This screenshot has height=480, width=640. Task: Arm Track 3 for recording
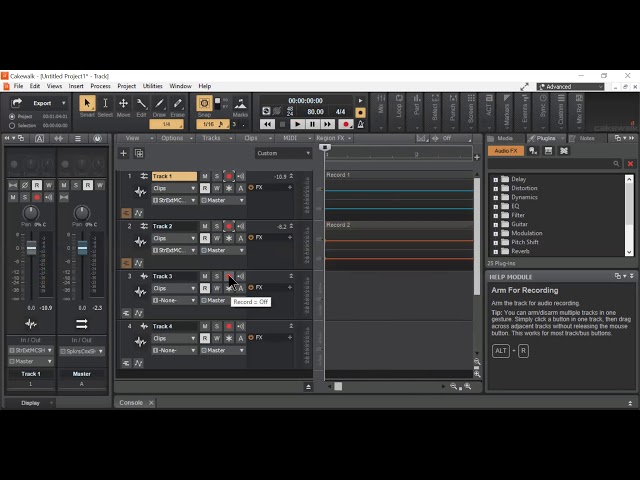click(x=229, y=276)
